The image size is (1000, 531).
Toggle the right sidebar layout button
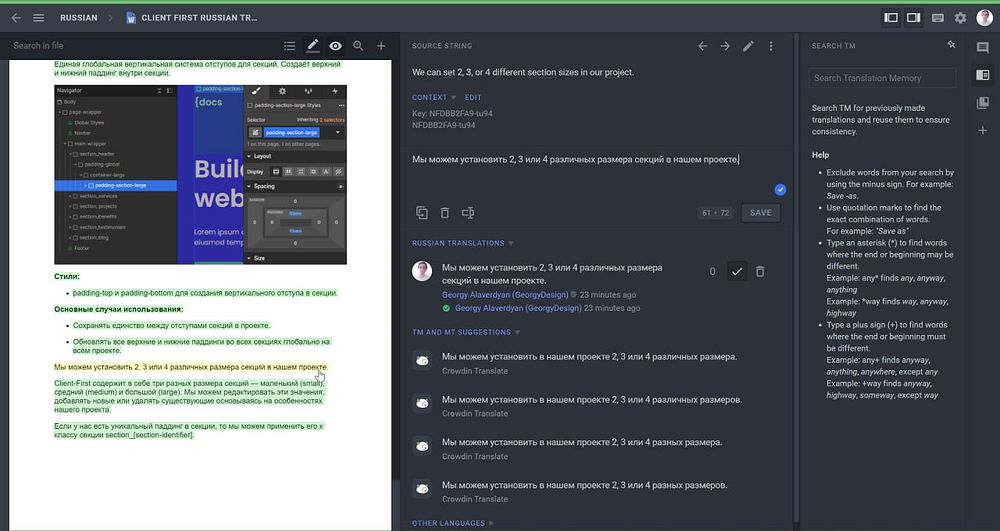(x=913, y=18)
